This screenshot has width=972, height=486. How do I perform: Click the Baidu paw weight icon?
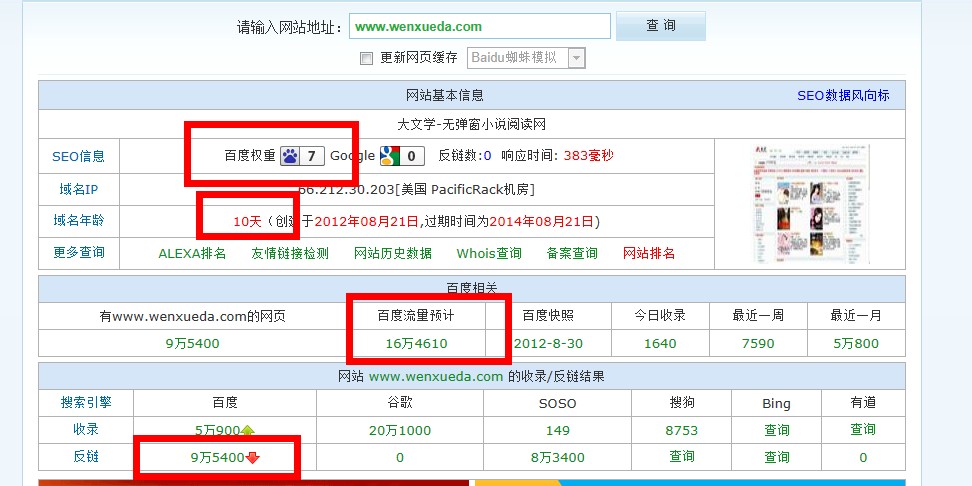290,156
